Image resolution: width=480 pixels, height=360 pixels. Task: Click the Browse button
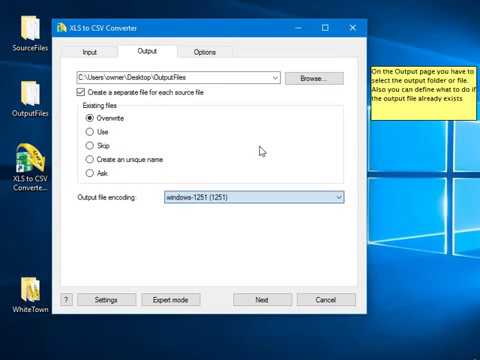point(314,78)
